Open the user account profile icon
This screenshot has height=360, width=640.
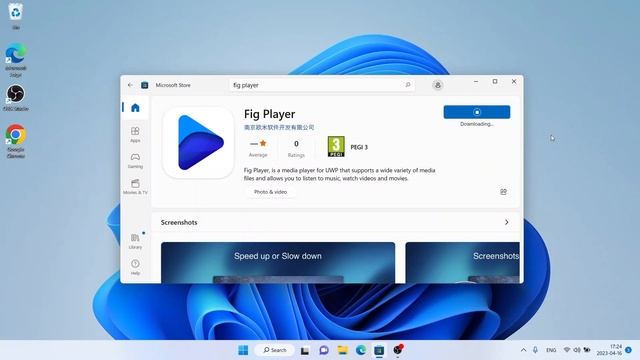(438, 85)
